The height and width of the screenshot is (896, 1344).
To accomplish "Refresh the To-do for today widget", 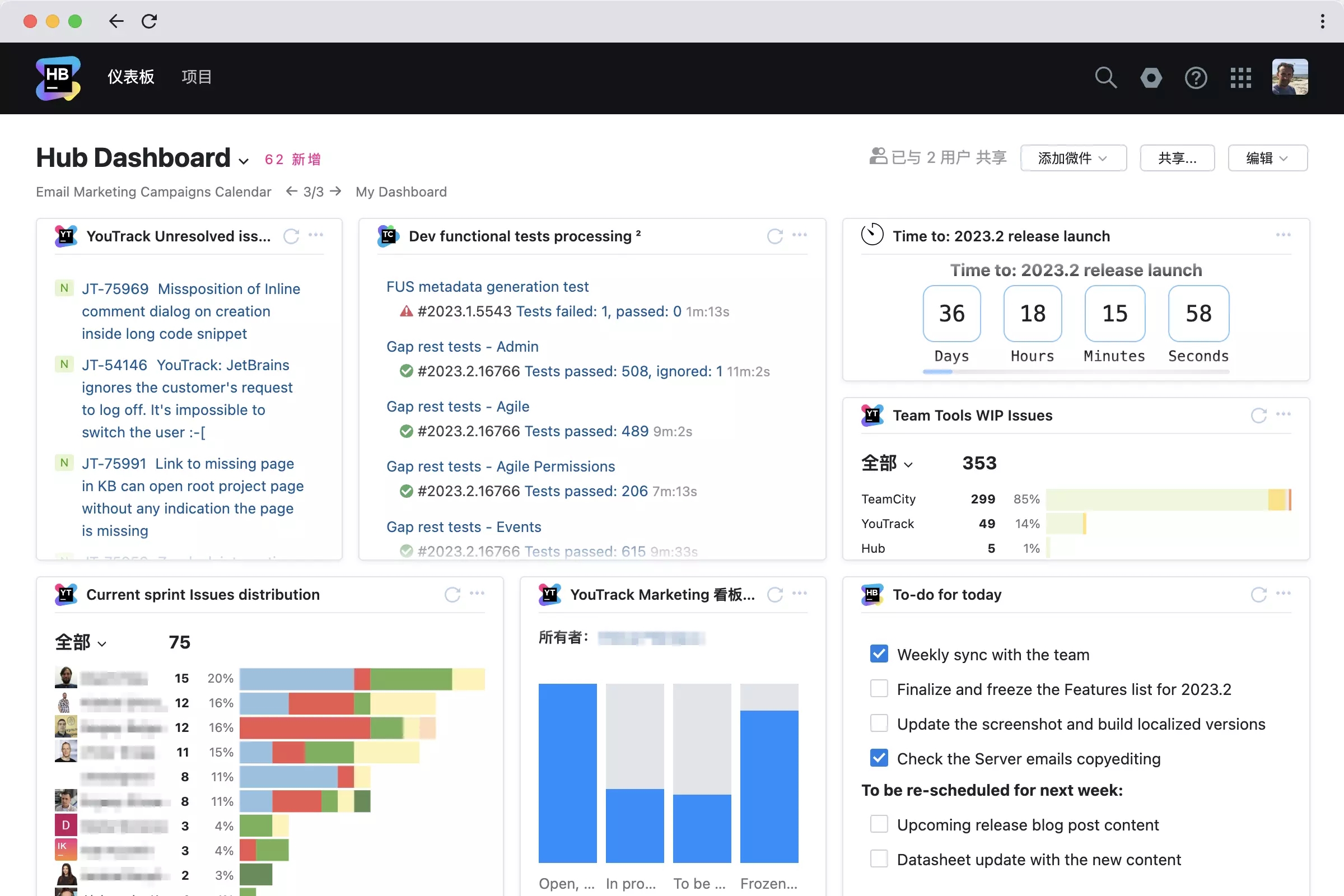I will (x=1258, y=594).
